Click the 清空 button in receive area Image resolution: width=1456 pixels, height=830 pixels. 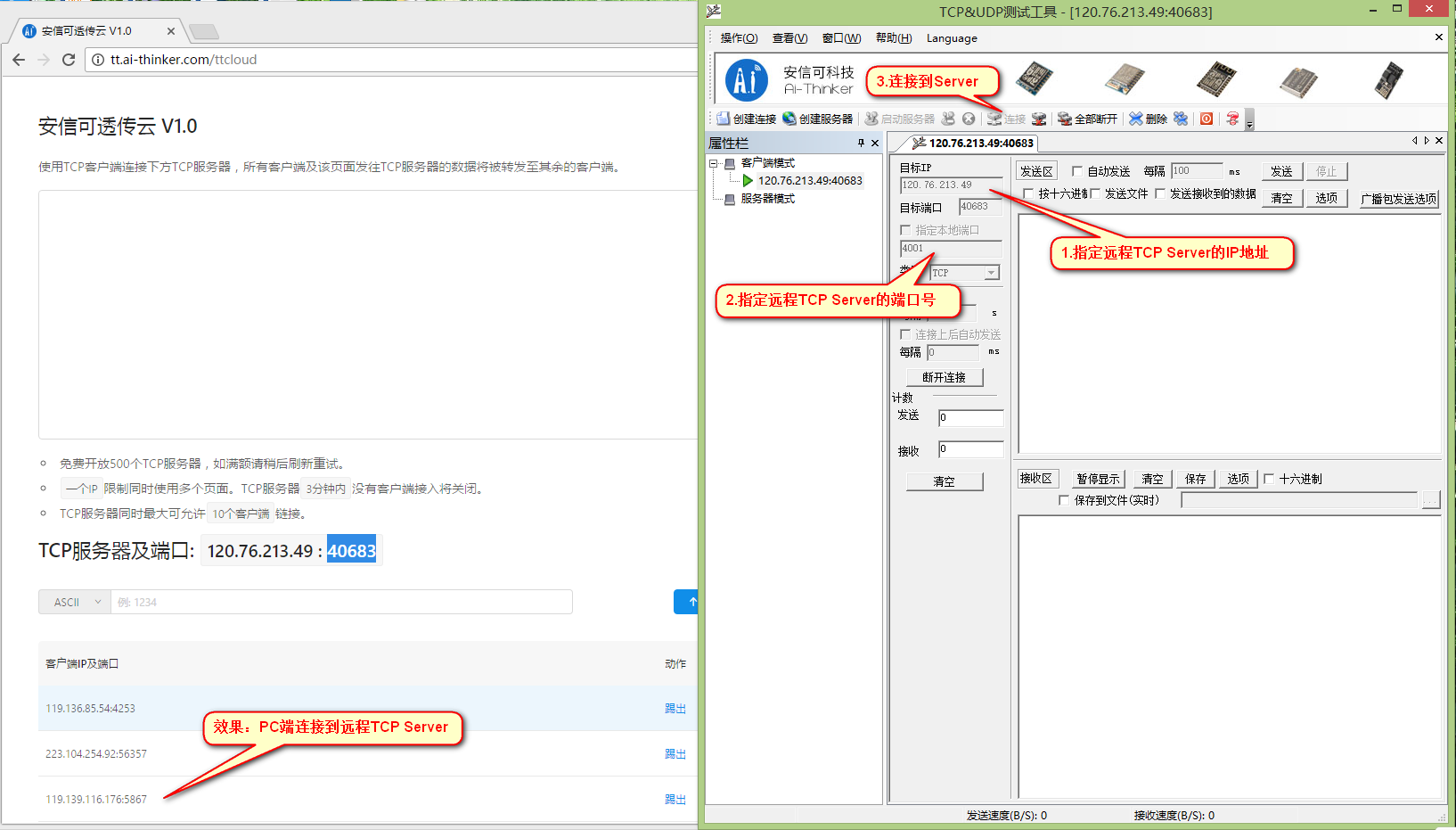coord(1153,479)
